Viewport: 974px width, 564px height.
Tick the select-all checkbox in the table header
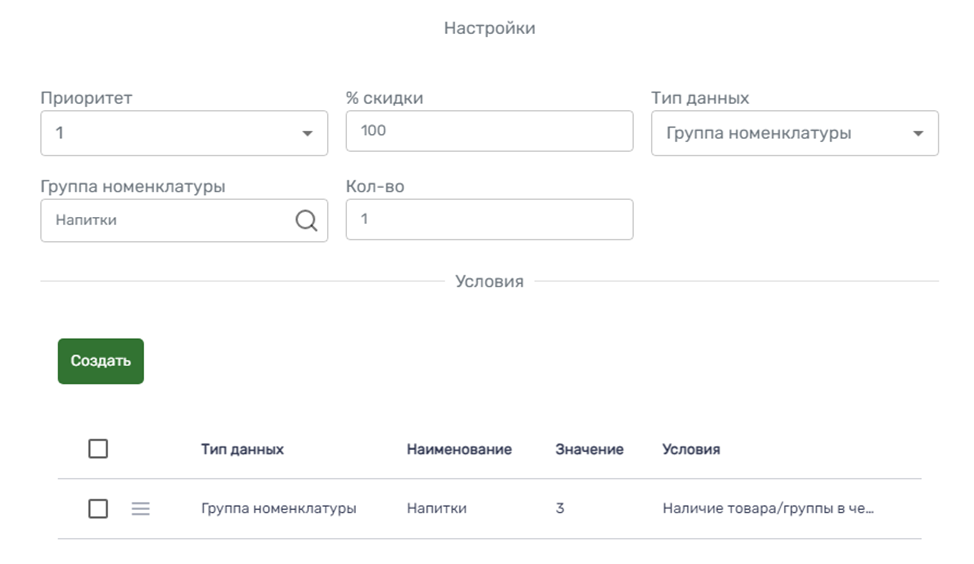coord(98,449)
